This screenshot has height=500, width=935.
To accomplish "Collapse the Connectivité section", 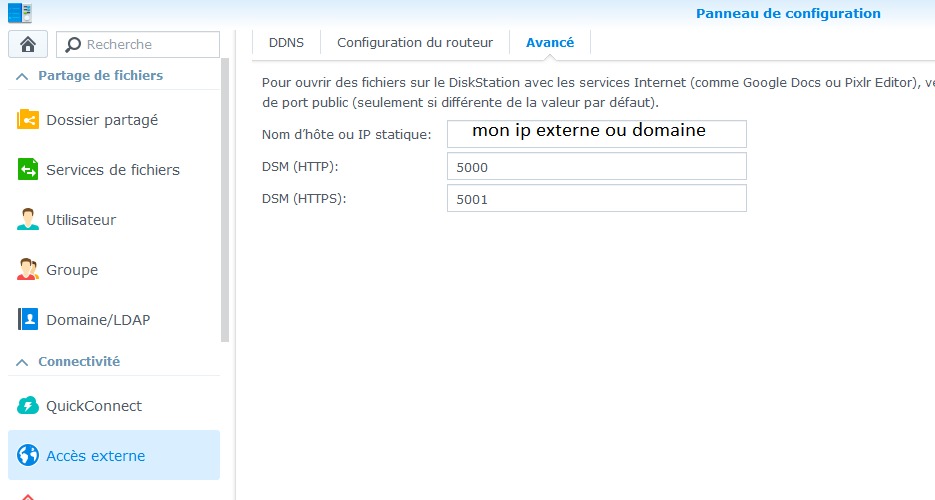I will [x=22, y=362].
